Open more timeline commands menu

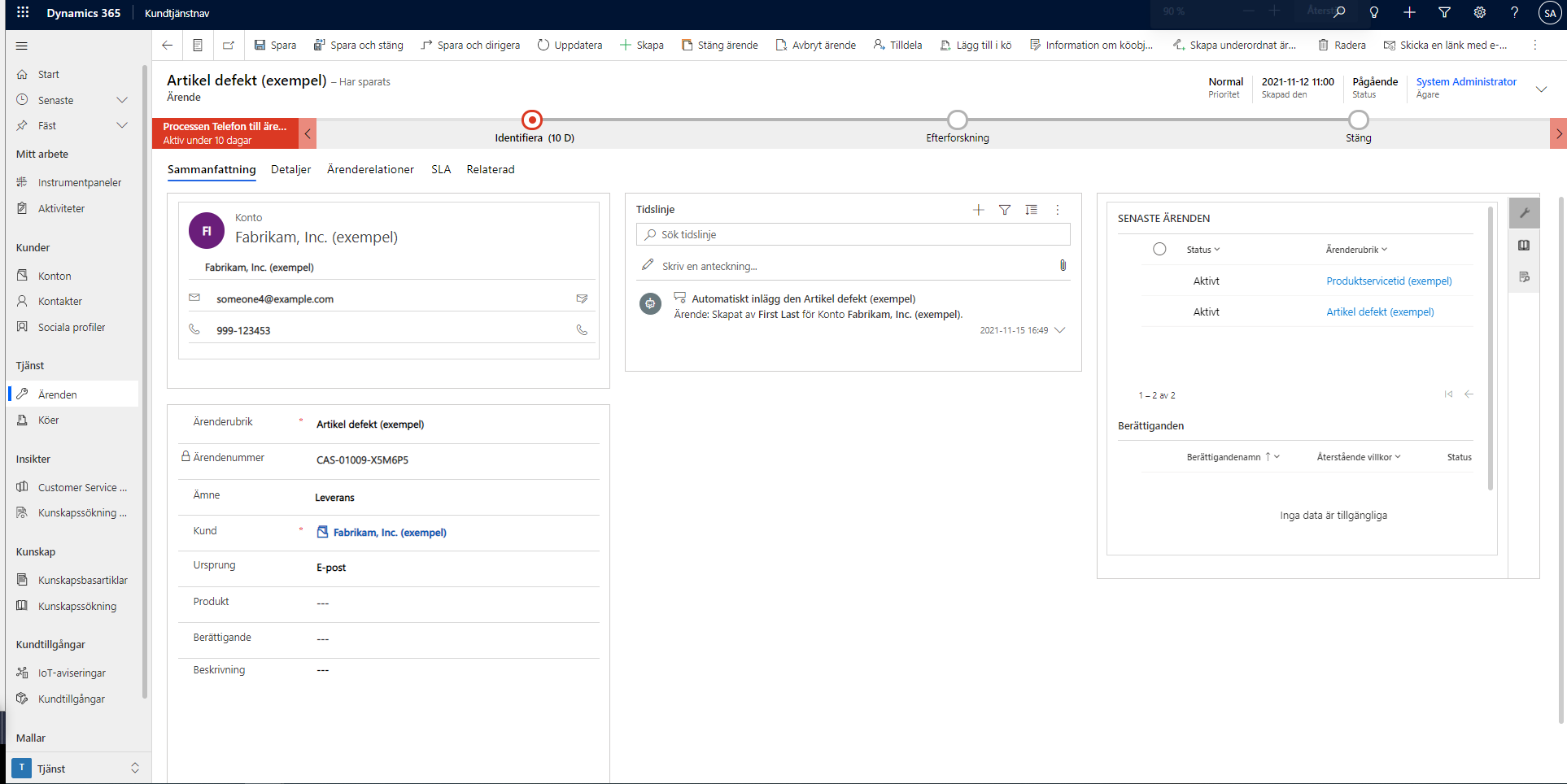pyautogui.click(x=1058, y=210)
